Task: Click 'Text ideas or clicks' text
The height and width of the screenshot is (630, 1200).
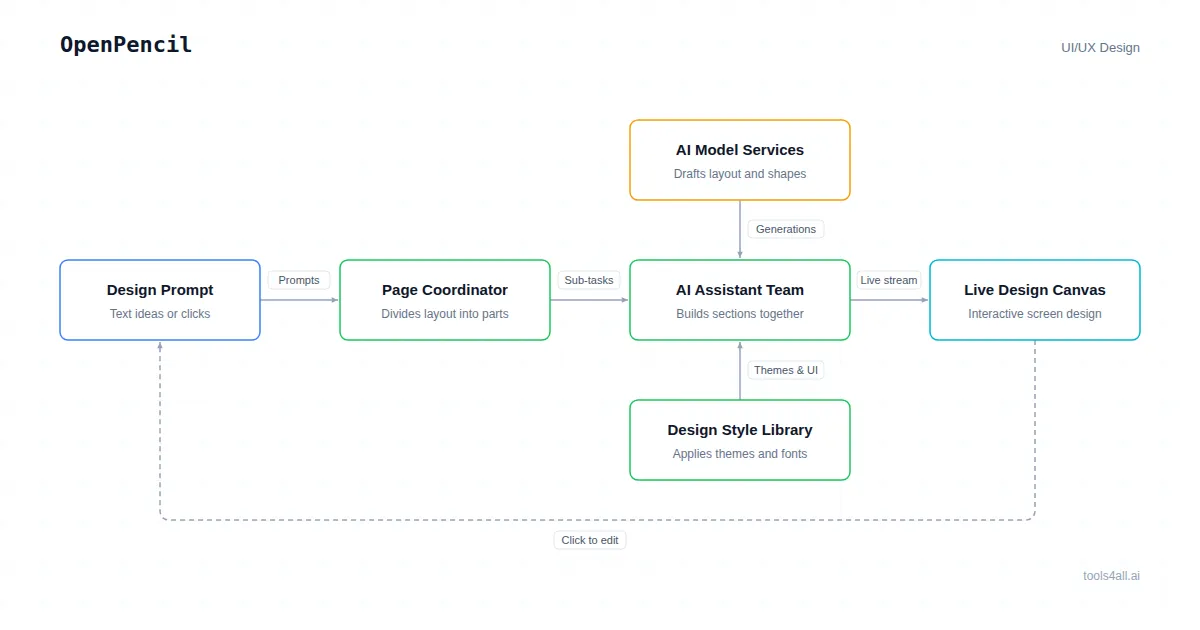Action: pyautogui.click(x=160, y=314)
